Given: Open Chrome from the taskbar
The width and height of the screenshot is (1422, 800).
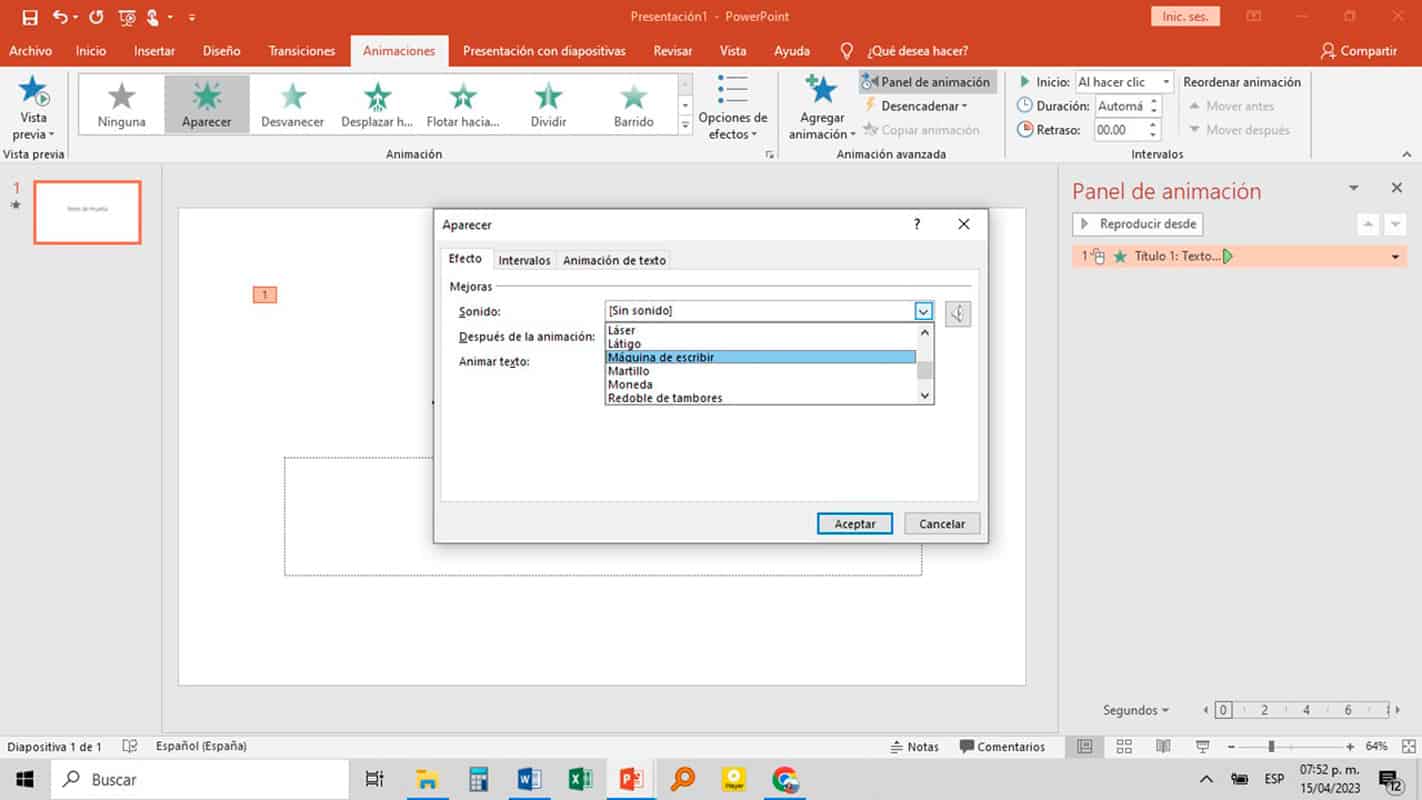Looking at the screenshot, I should pos(785,779).
